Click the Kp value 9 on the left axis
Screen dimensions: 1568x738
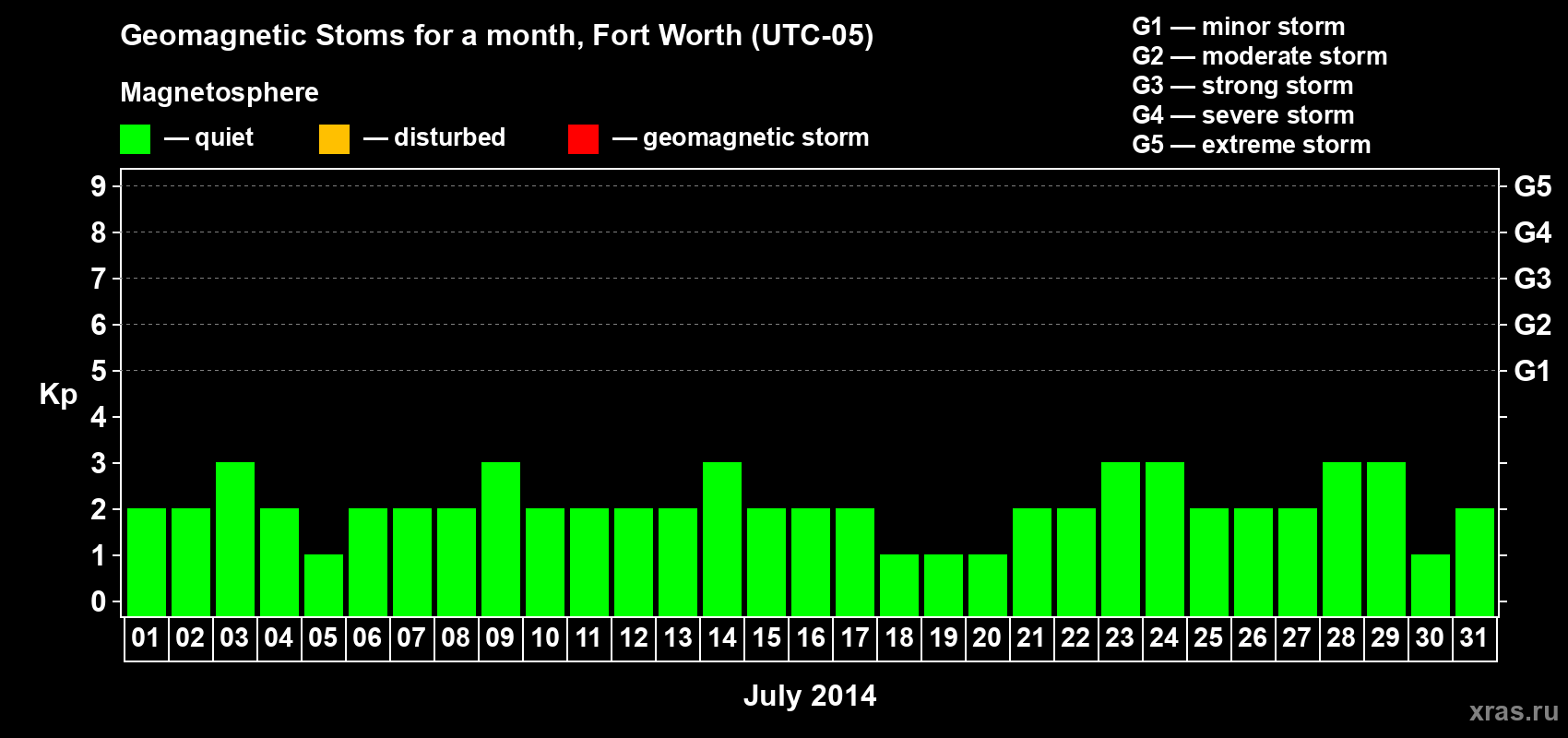99,186
